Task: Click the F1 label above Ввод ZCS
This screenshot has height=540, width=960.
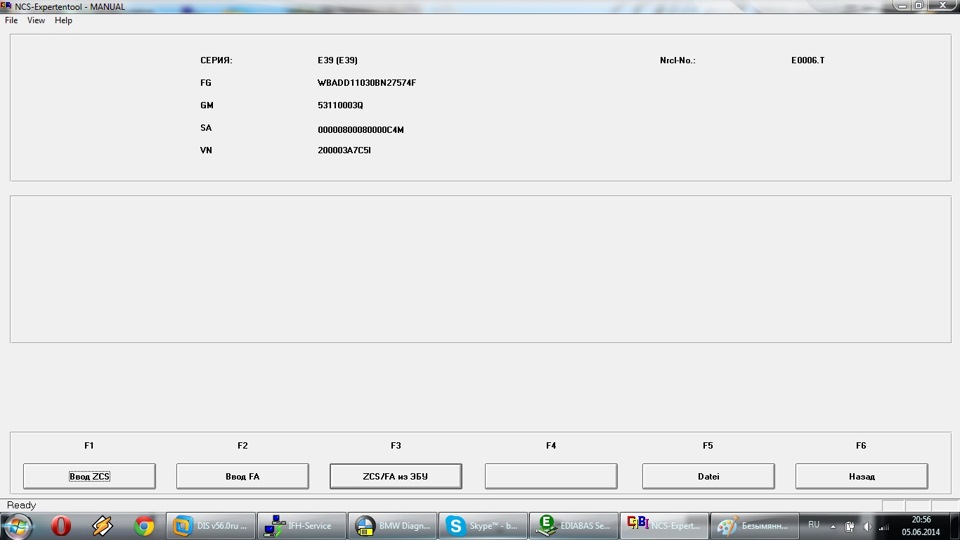Action: (x=89, y=446)
